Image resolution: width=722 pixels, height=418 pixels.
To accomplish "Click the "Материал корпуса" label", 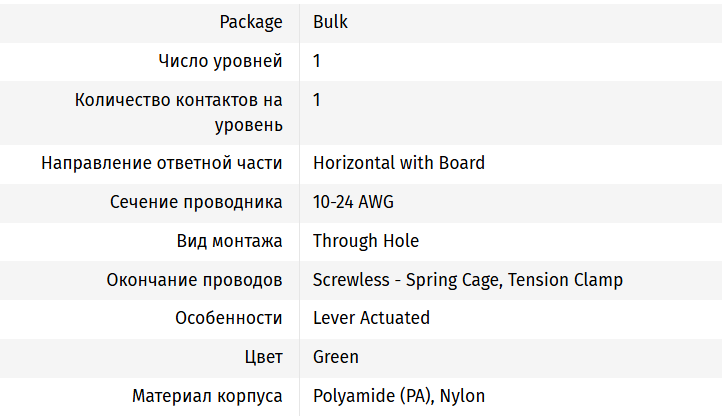I will (207, 396).
